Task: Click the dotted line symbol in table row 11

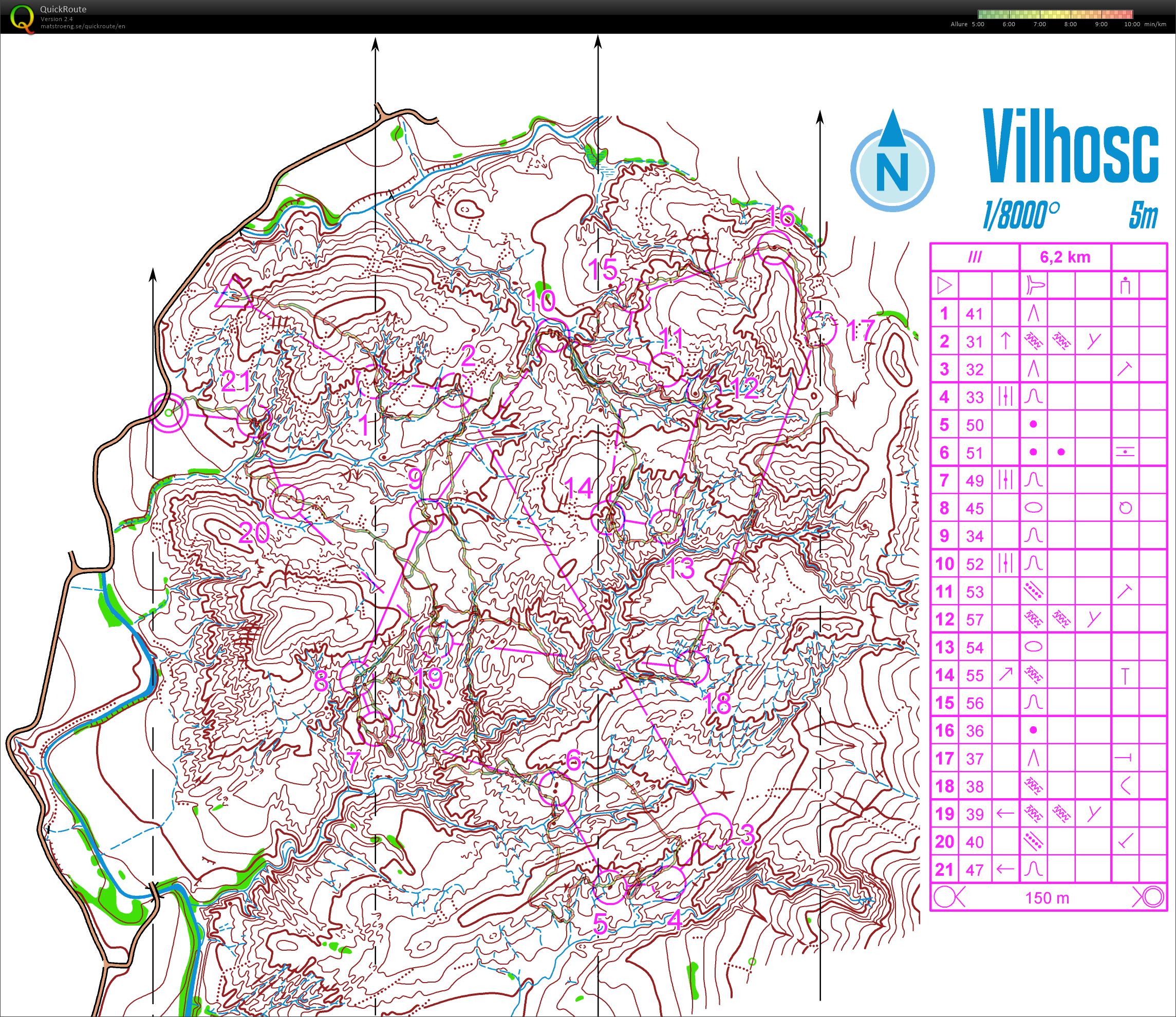Action: pos(1034,591)
